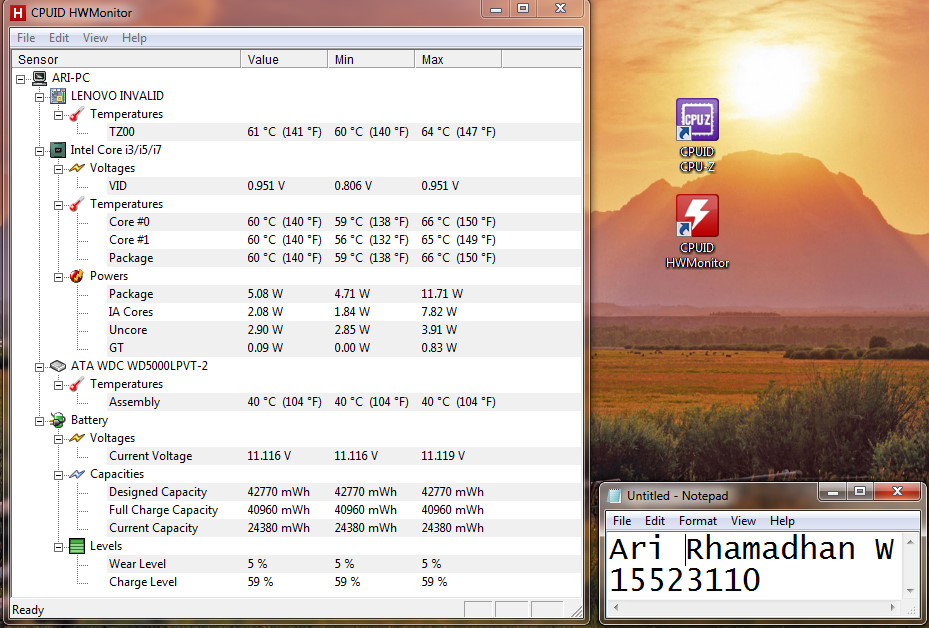Click the LENOVO INVALID motherboard icon
The height and width of the screenshot is (628, 929).
(58, 95)
